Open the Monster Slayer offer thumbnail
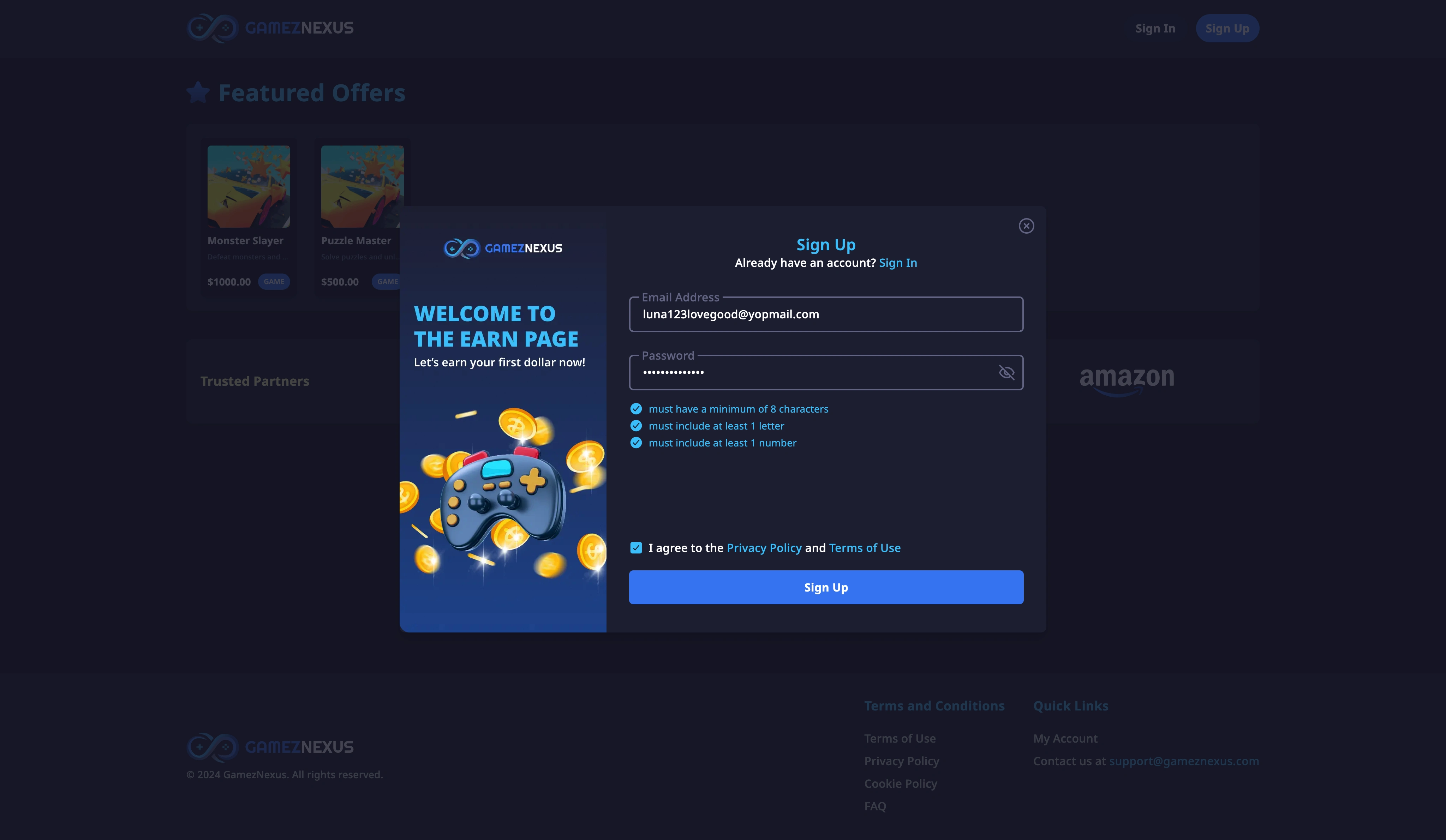This screenshot has width=1446, height=840. pos(249,186)
